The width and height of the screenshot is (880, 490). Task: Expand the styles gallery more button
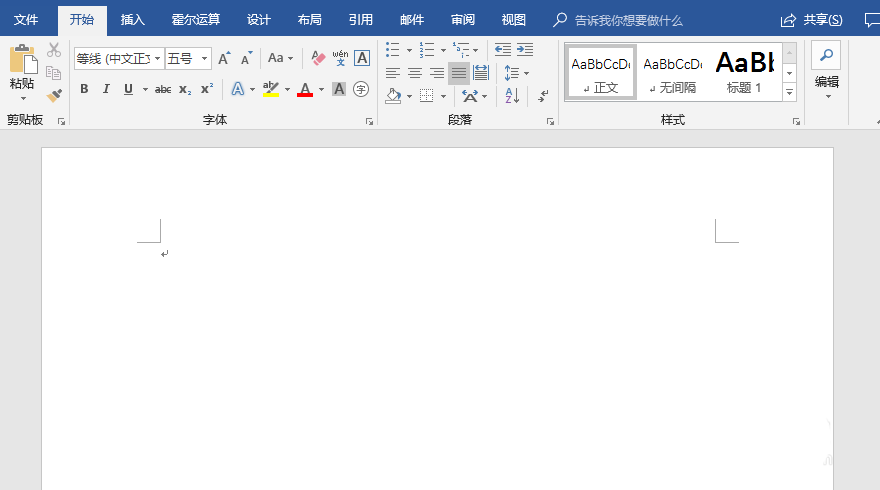pyautogui.click(x=789, y=93)
